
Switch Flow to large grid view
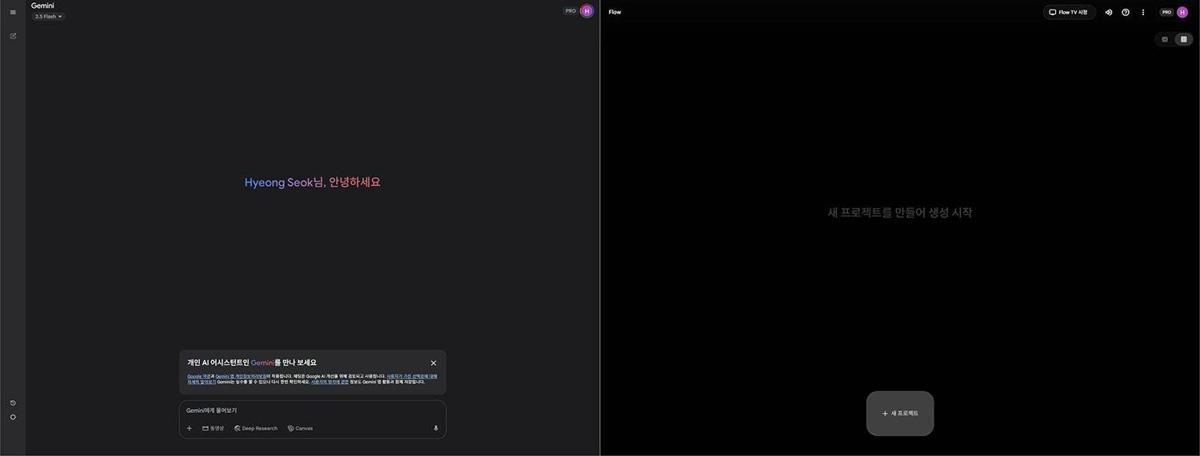(1183, 39)
